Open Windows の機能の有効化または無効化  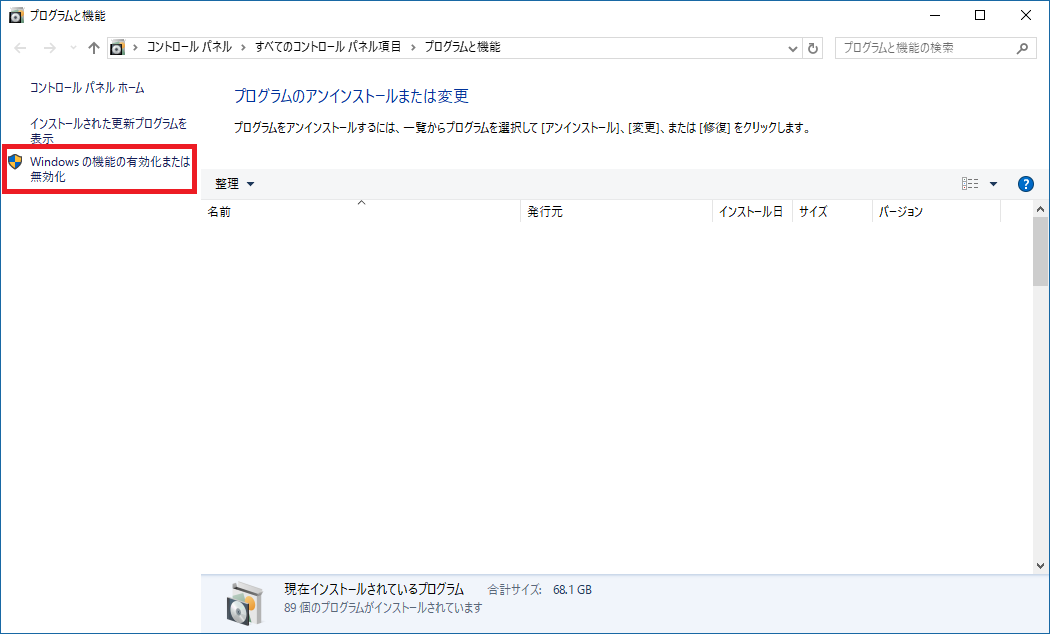point(108,168)
